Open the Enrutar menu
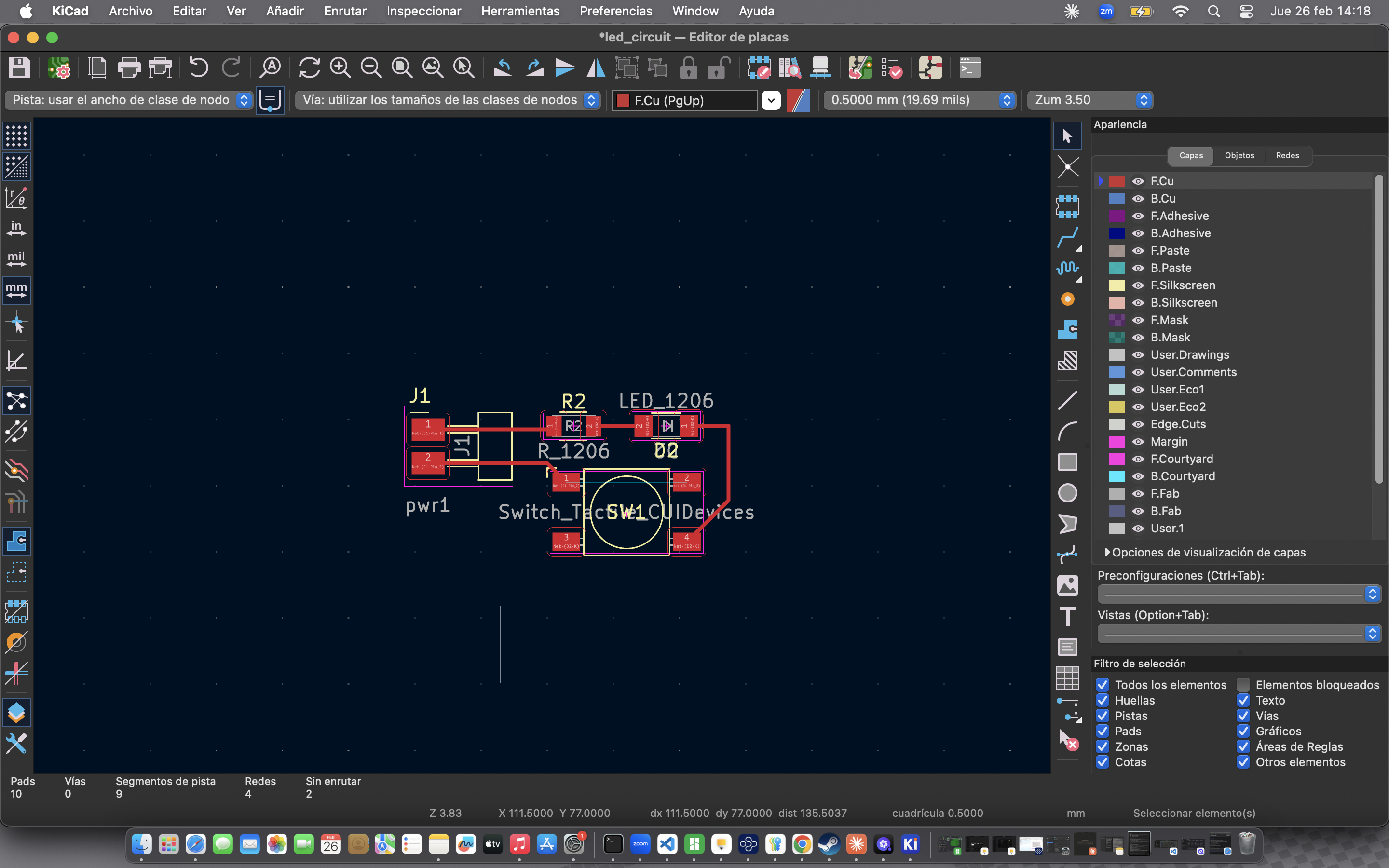This screenshot has width=1389, height=868. [x=344, y=11]
